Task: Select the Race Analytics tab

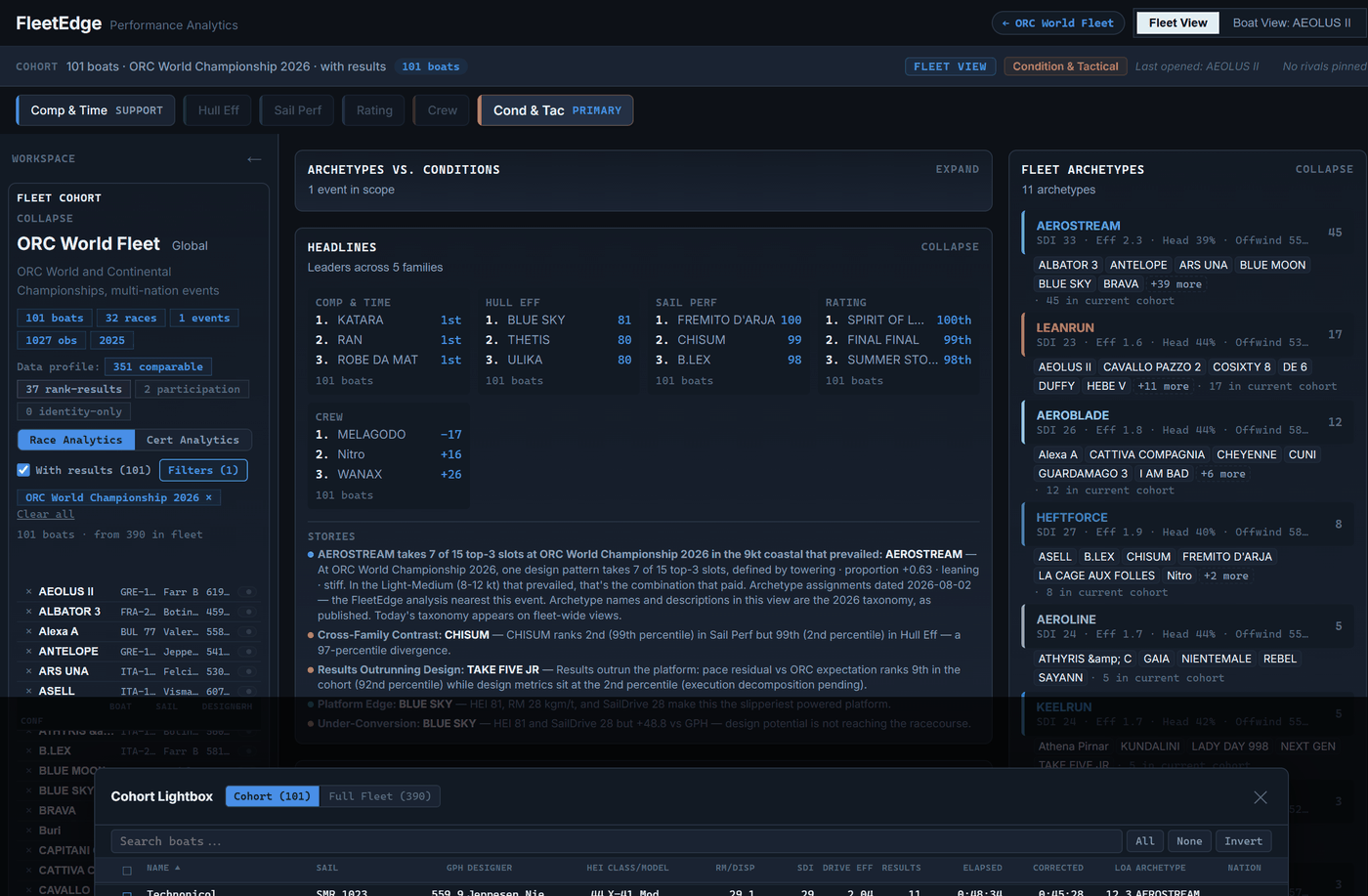Action: coord(76,440)
